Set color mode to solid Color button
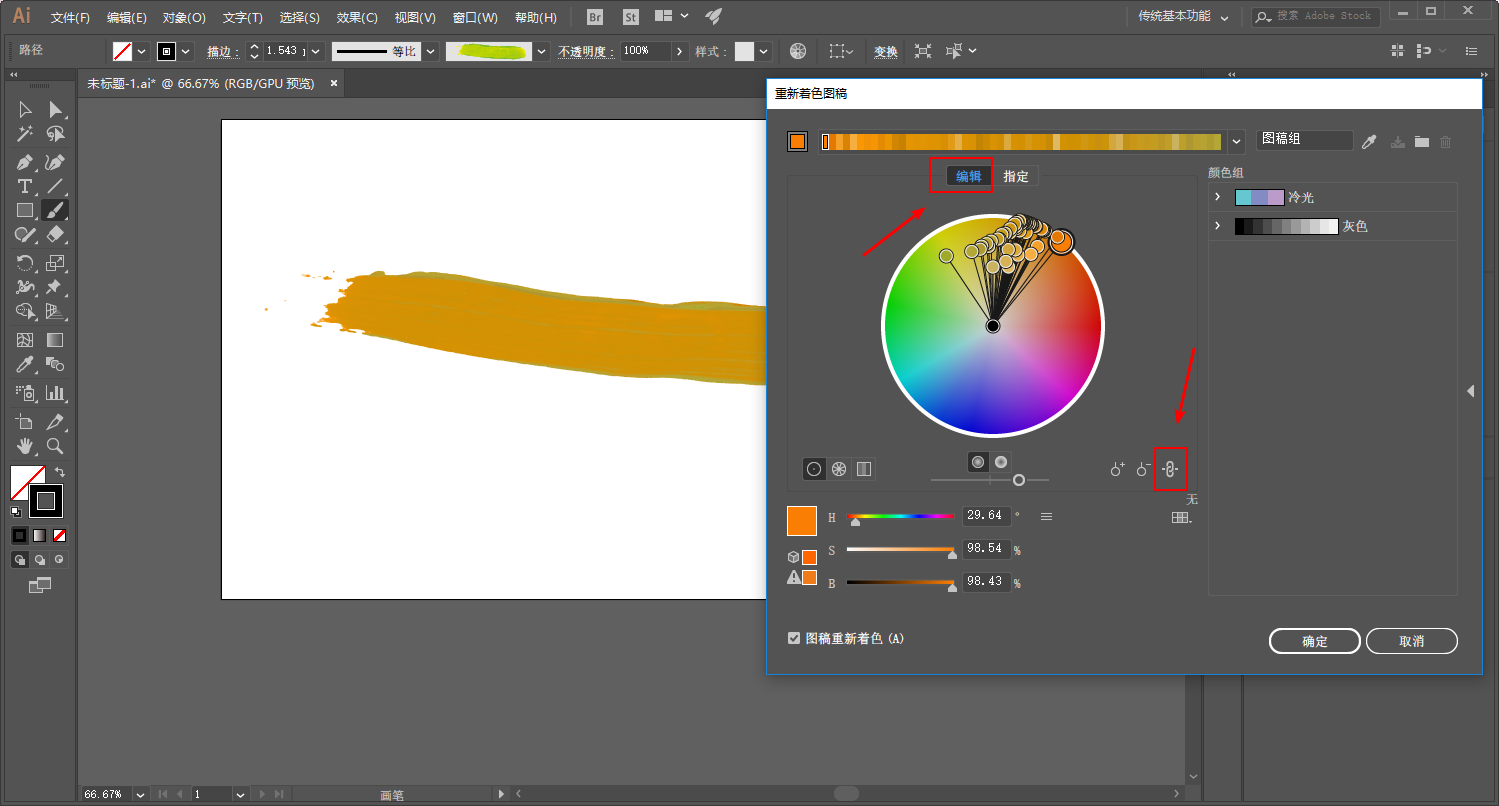 pos(19,535)
